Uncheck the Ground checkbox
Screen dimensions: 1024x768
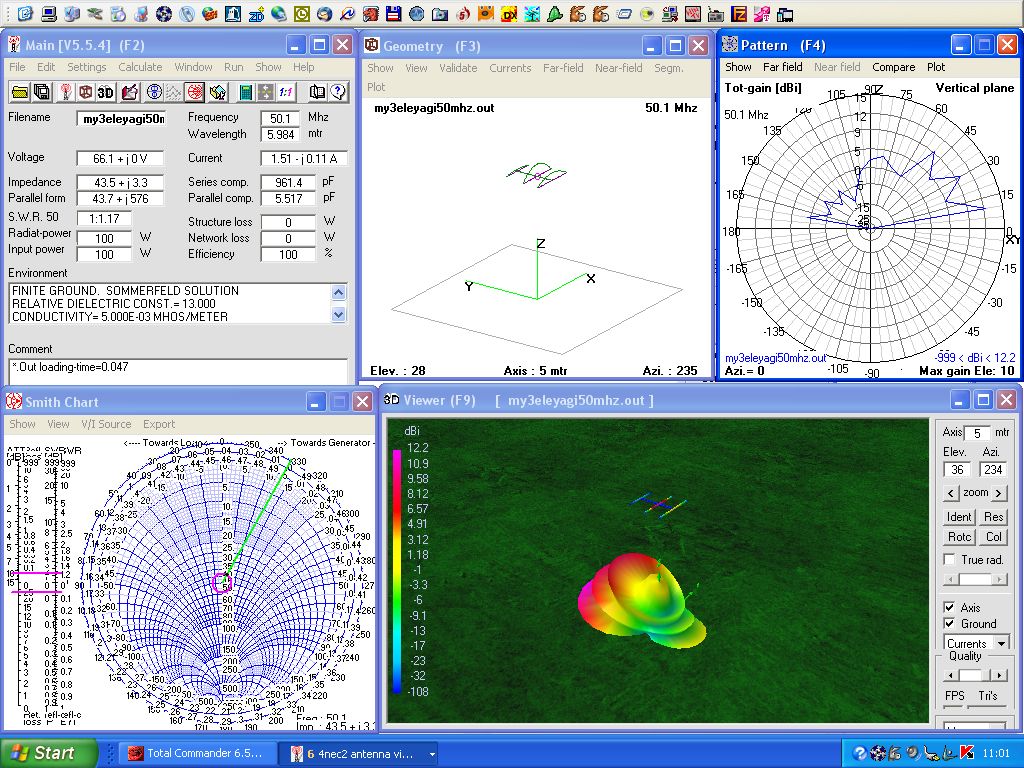click(950, 624)
